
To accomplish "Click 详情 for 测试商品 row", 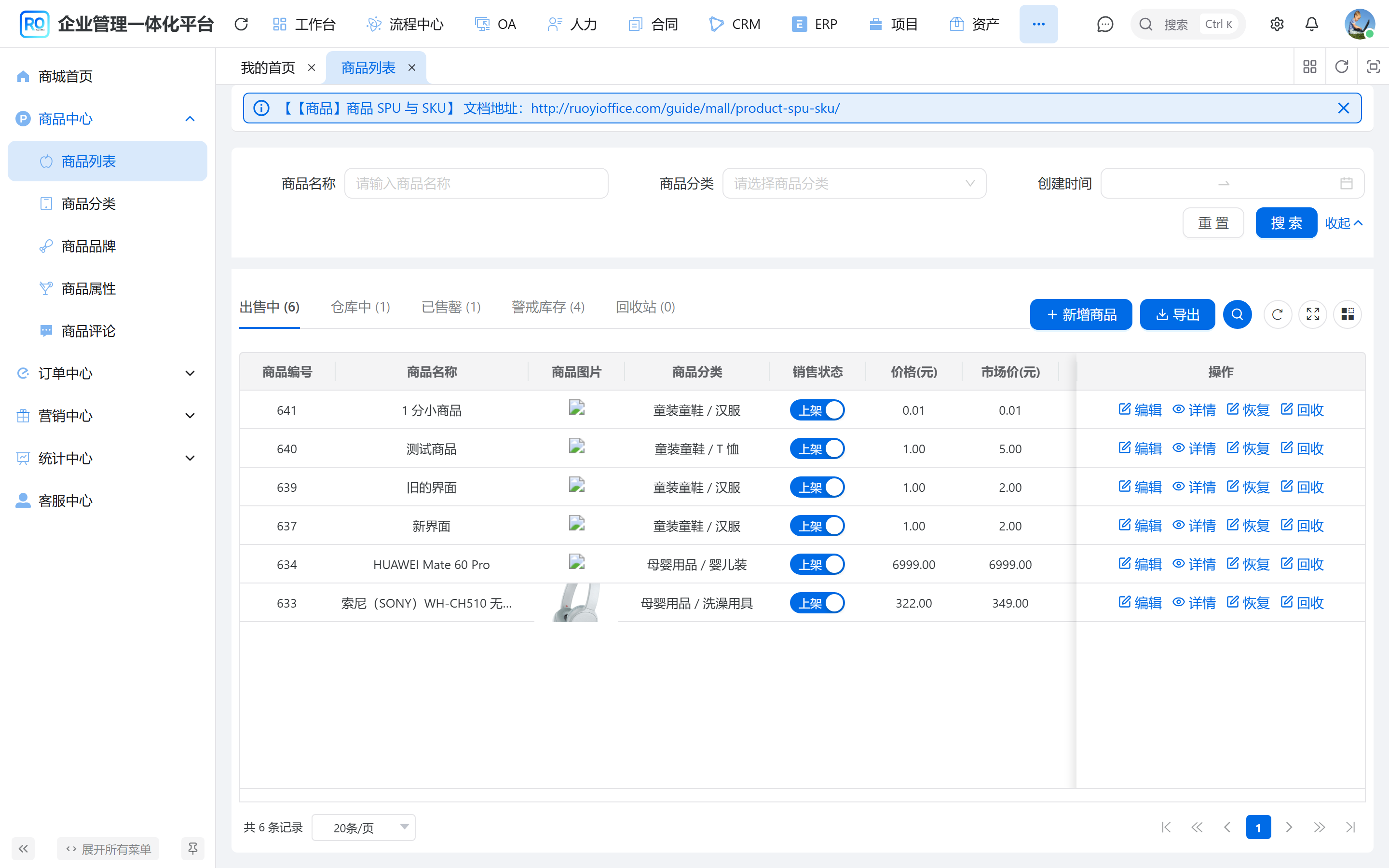I will (x=1194, y=448).
